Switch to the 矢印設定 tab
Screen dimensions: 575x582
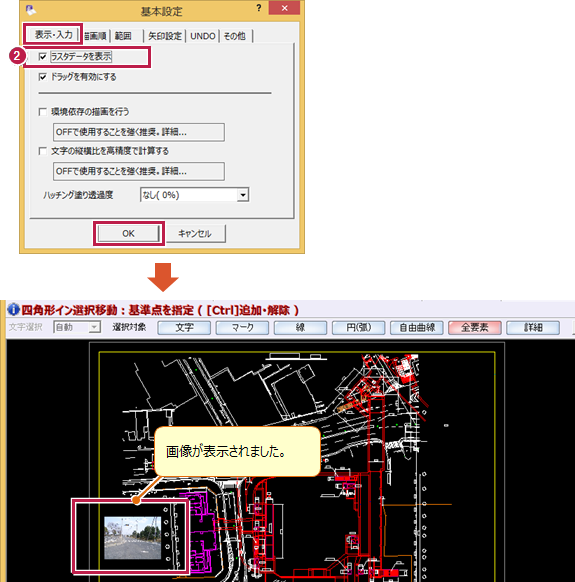[164, 36]
